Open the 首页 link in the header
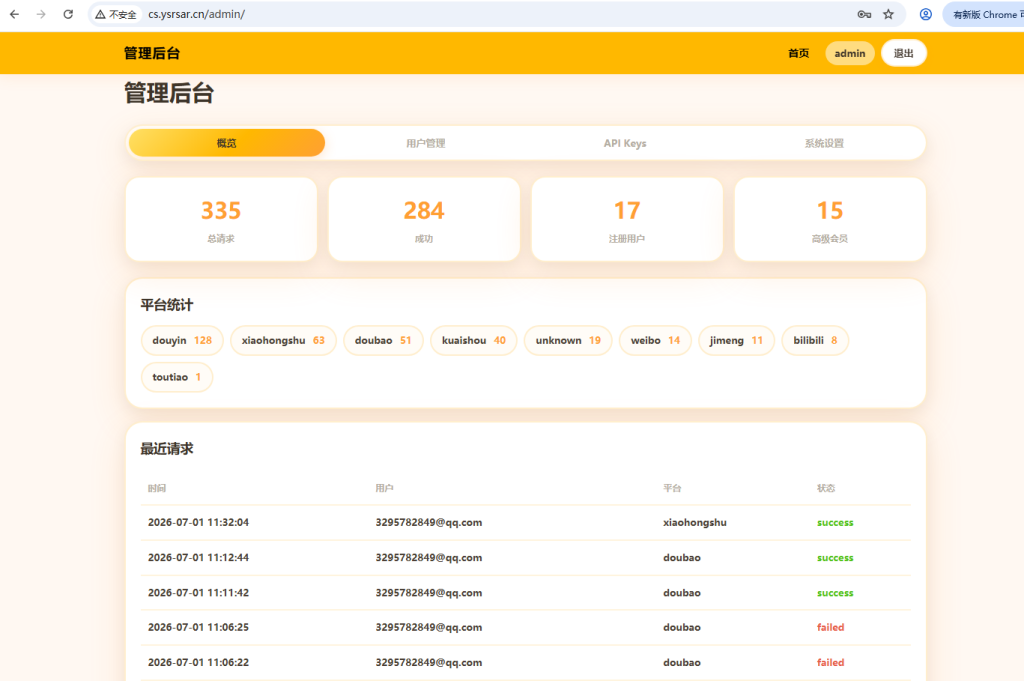The width and height of the screenshot is (1024, 681). [798, 54]
